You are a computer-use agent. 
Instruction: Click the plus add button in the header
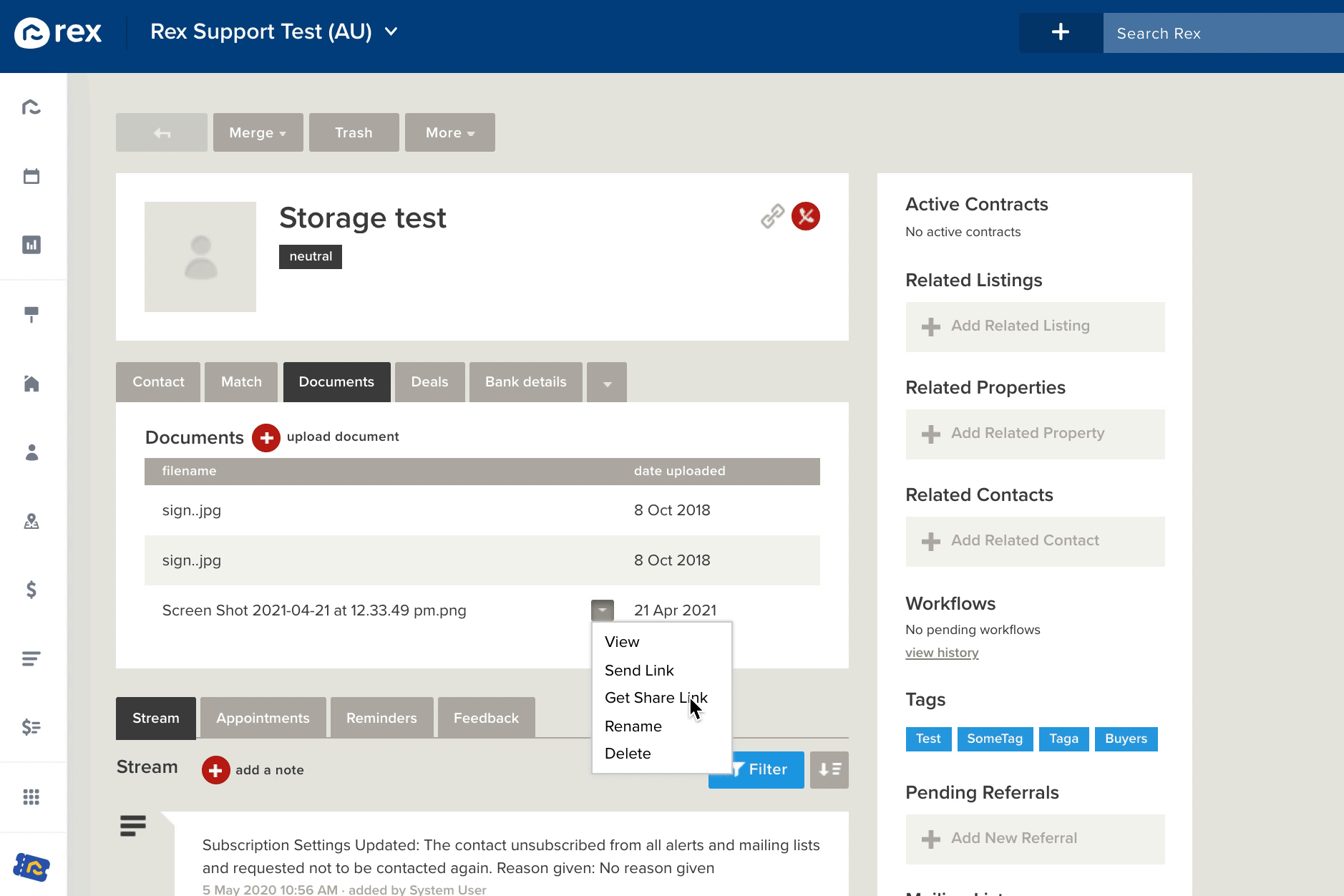[1061, 32]
